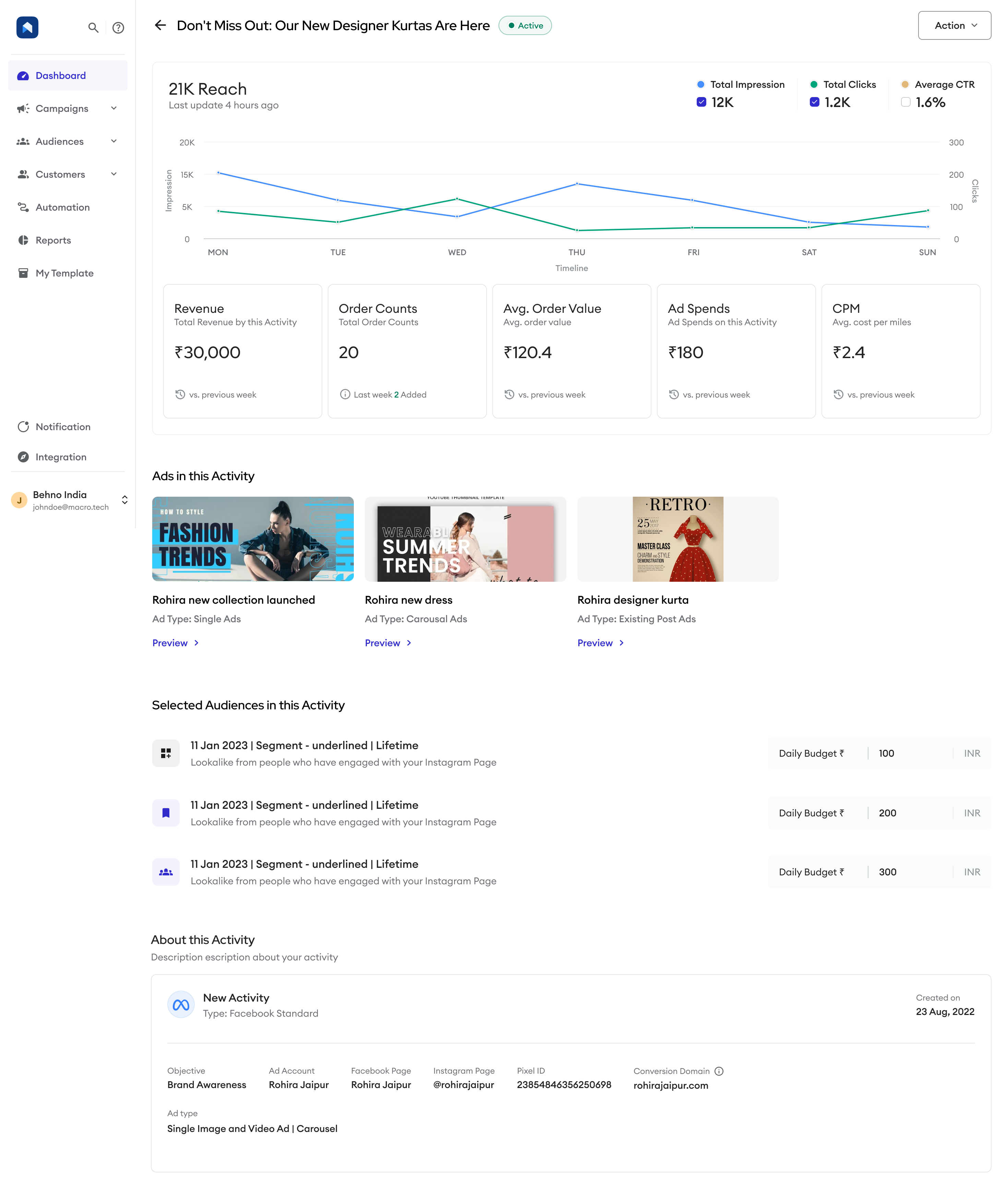Viewport: 1008px width, 1193px height.
Task: Uncheck the Total Impression checkbox
Action: pos(701,102)
